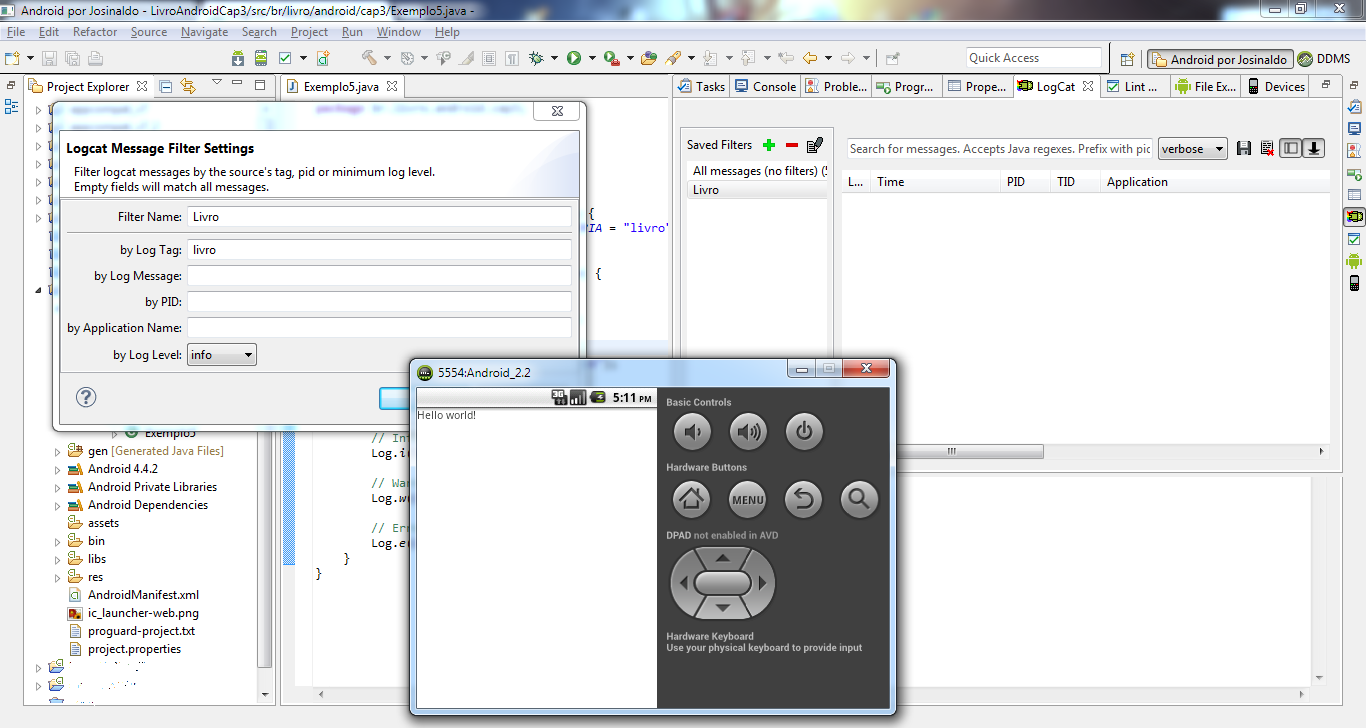Click the Run green play icon
The height and width of the screenshot is (728, 1366).
[574, 58]
